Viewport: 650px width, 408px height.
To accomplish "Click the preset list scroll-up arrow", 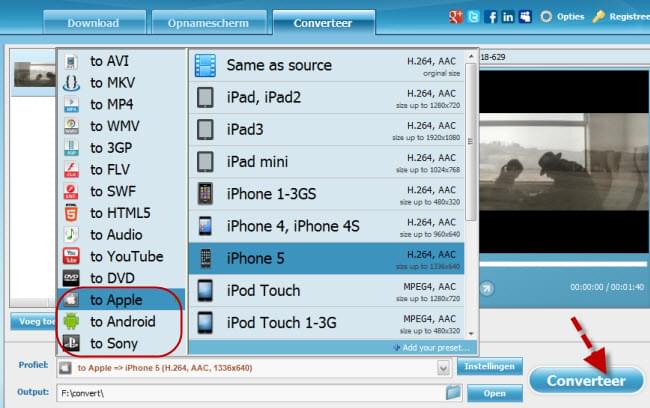I will [x=471, y=56].
